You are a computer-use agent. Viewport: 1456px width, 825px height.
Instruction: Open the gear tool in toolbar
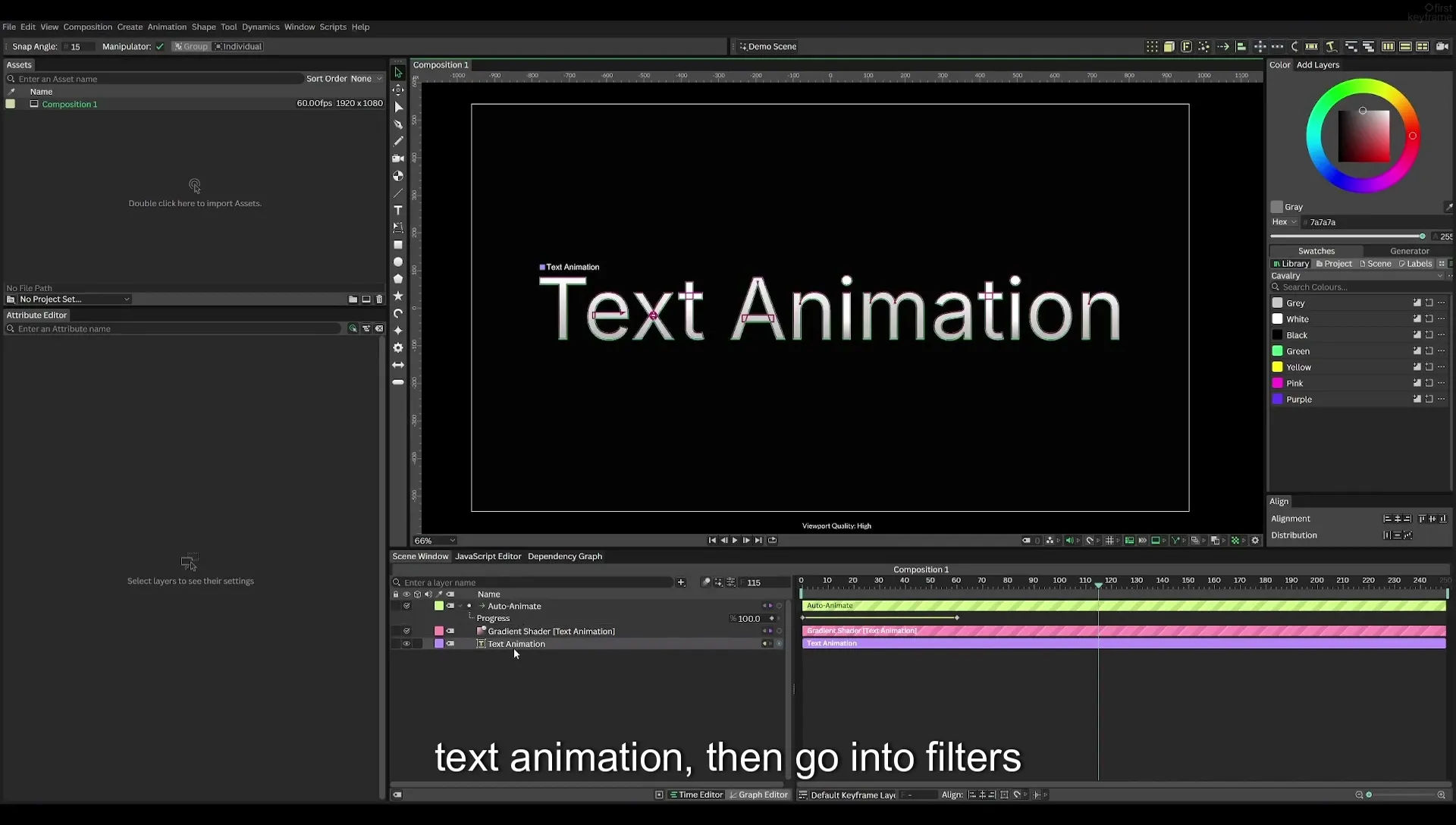pos(398,347)
